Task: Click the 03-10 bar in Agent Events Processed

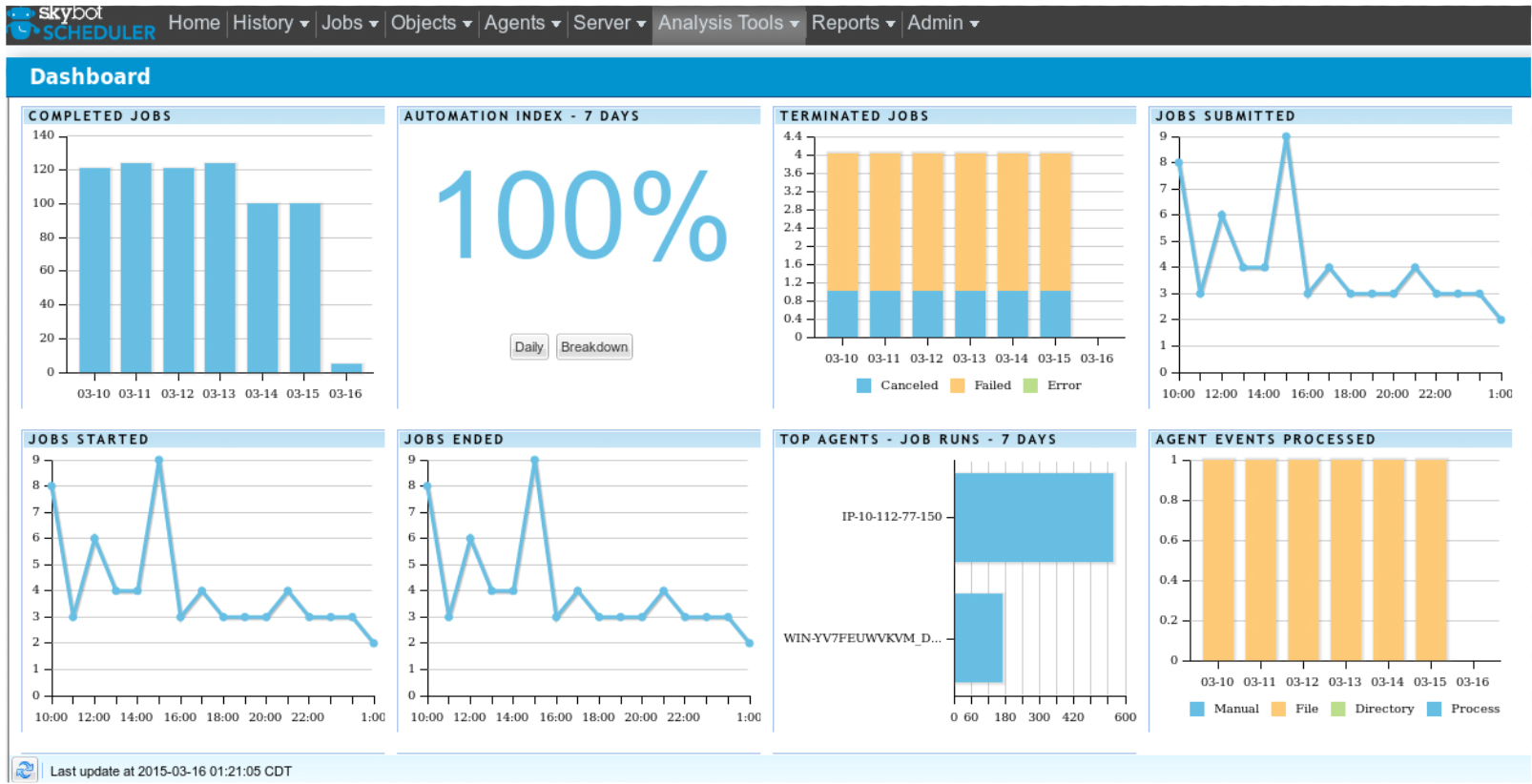Action: click(1218, 560)
